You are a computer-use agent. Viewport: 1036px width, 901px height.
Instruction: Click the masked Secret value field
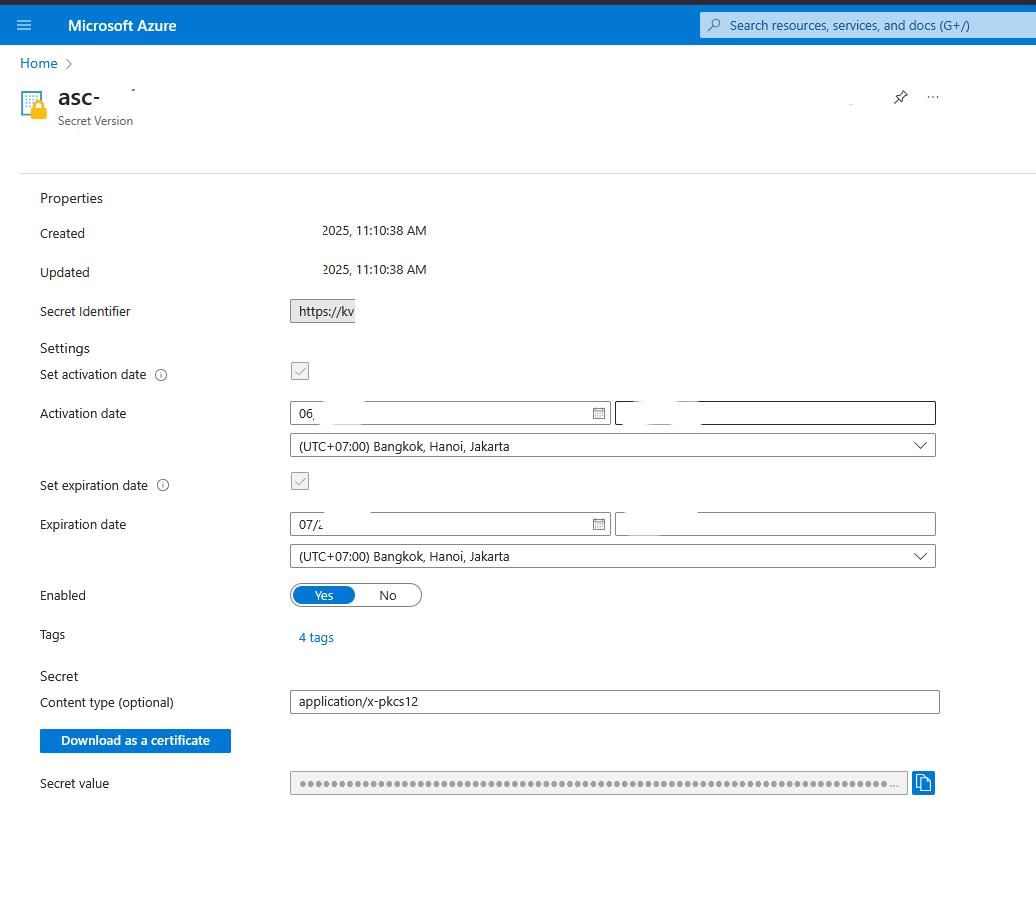point(599,783)
